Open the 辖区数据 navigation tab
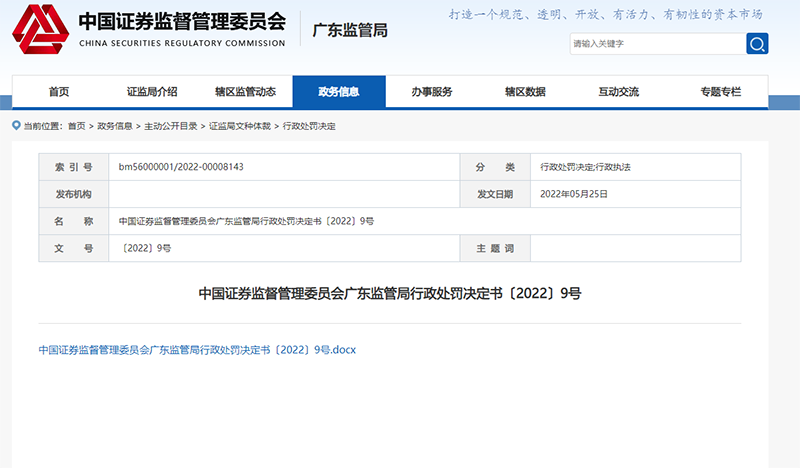This screenshot has width=800, height=468. 526,92
